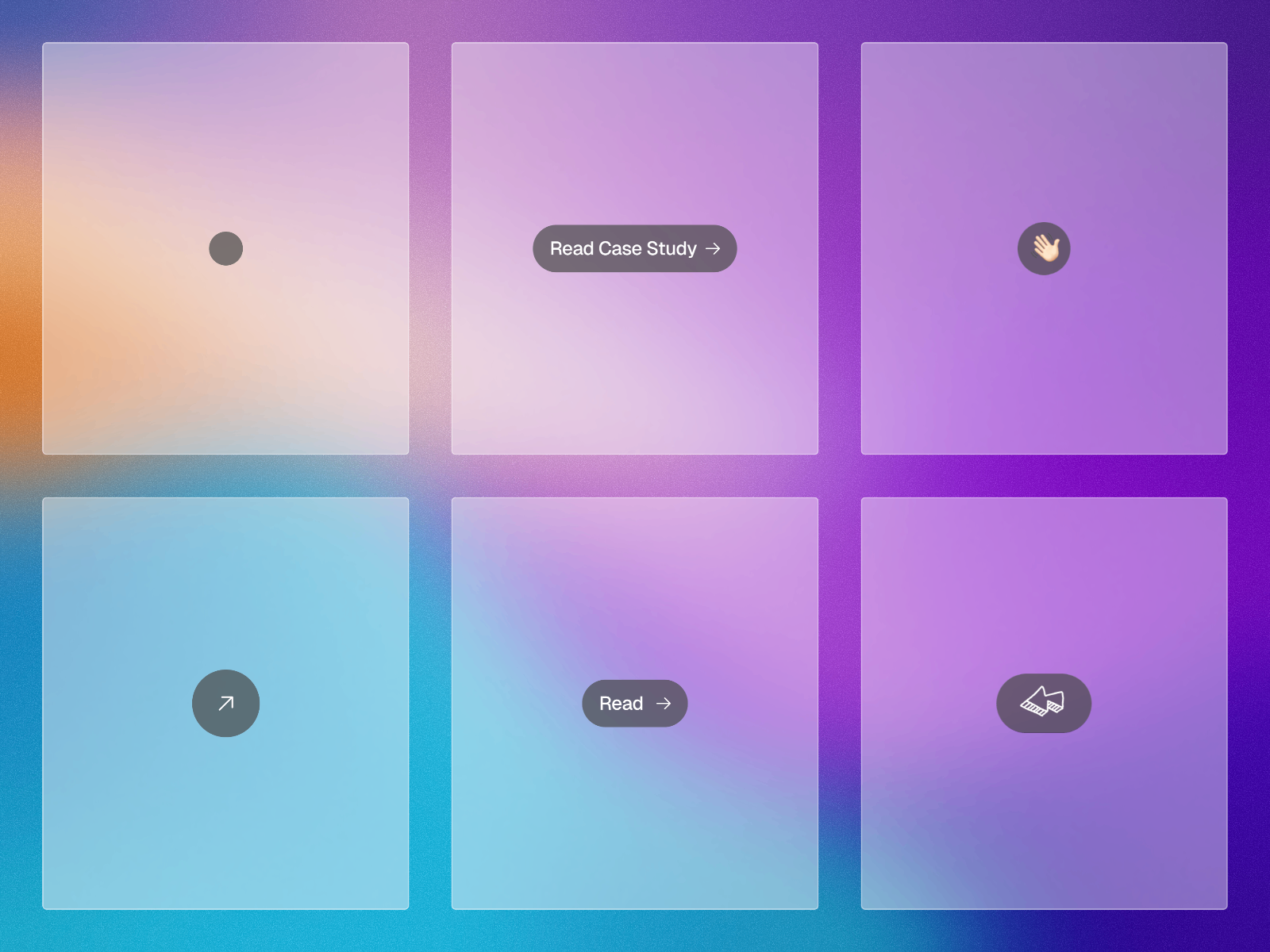
Task: Click the gray pill containing the arrow sketch
Action: (x=1044, y=703)
